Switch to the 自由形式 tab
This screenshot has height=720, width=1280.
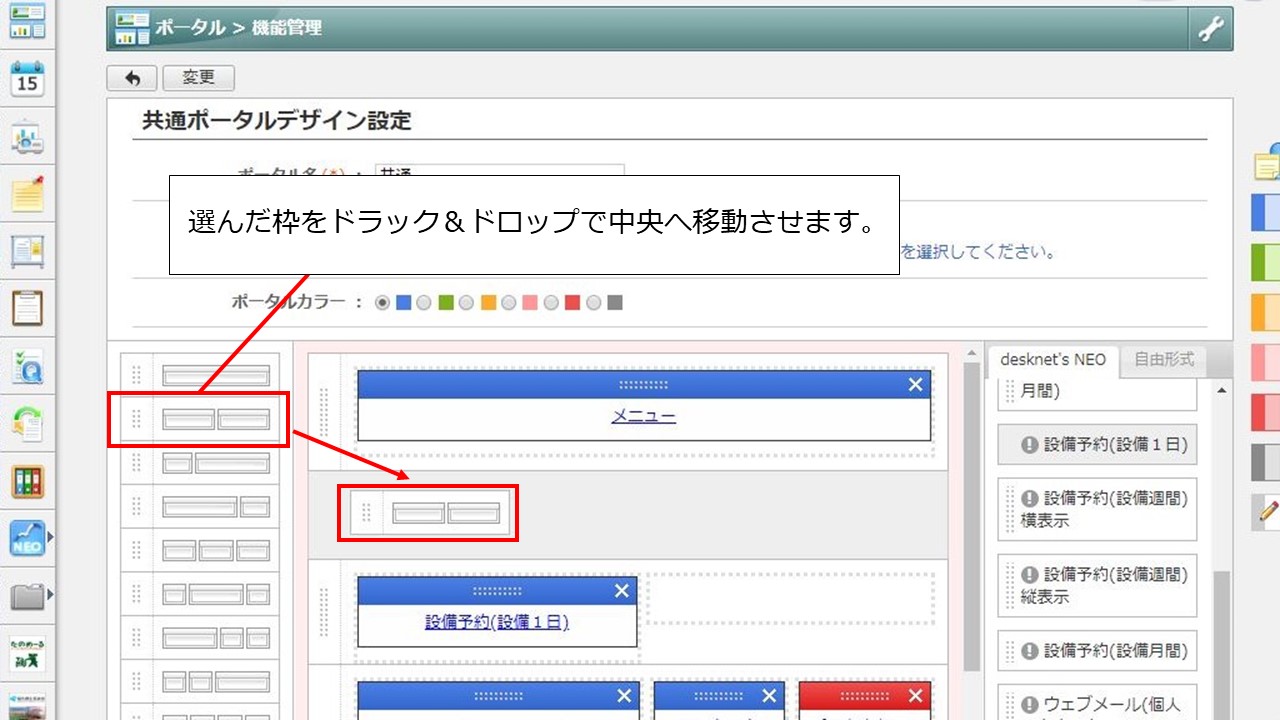point(1164,360)
